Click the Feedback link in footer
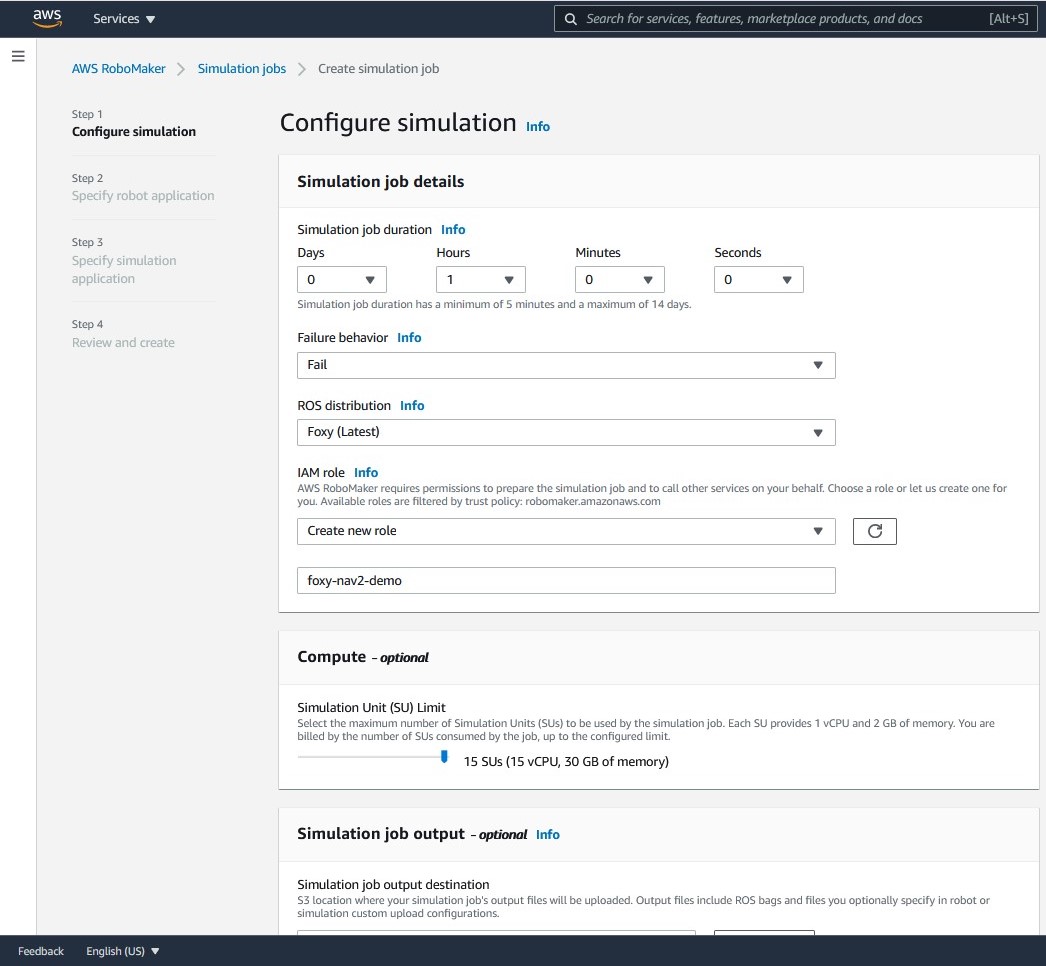This screenshot has width=1046, height=966. (x=41, y=951)
